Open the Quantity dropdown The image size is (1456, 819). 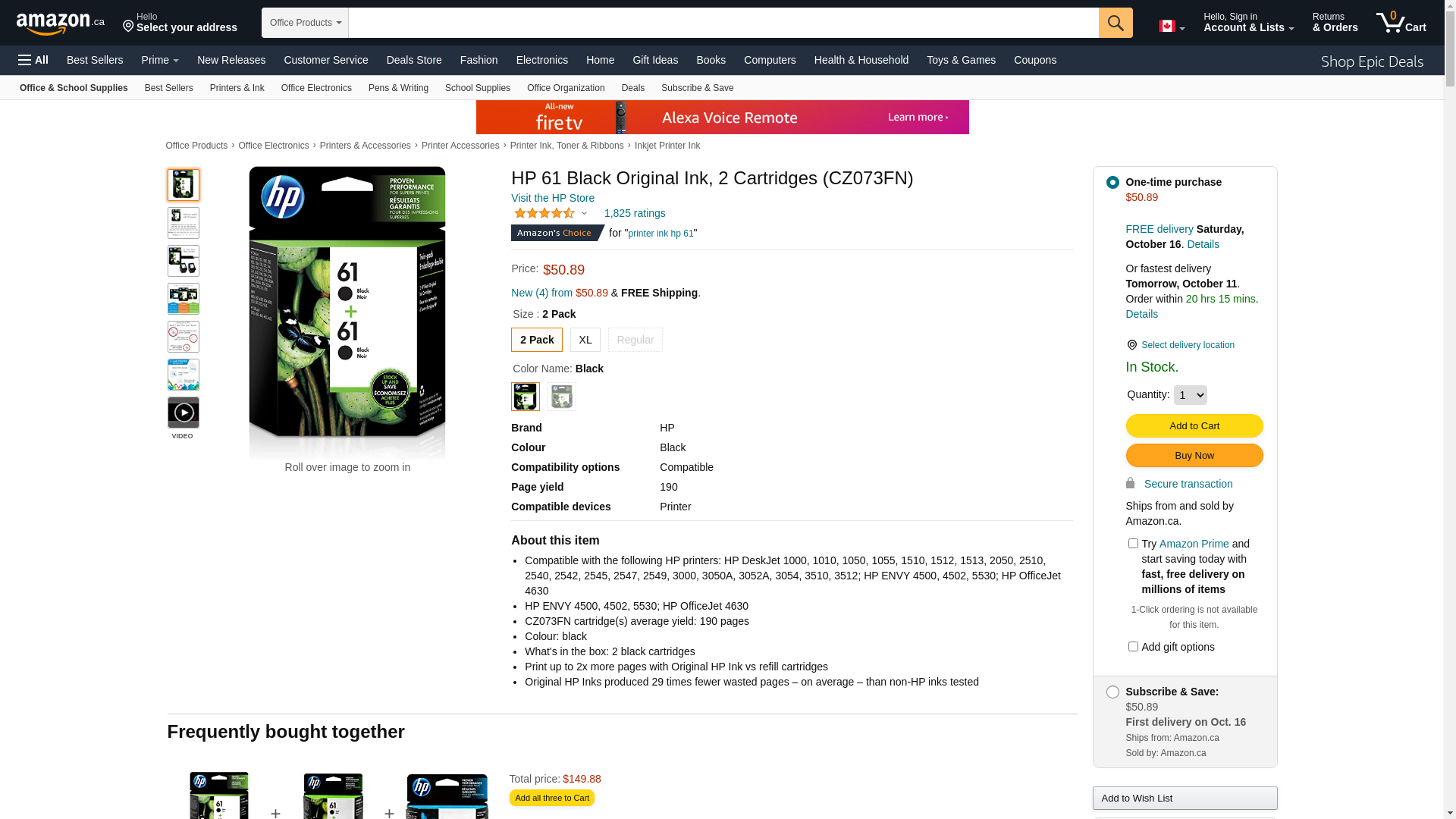click(1190, 395)
